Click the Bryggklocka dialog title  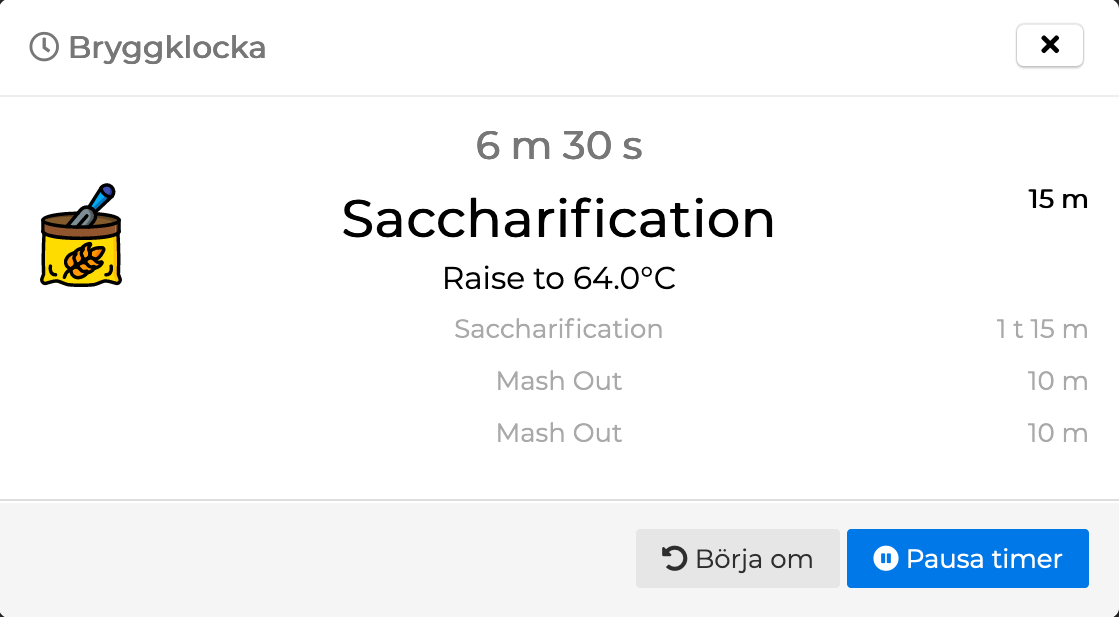[166, 47]
